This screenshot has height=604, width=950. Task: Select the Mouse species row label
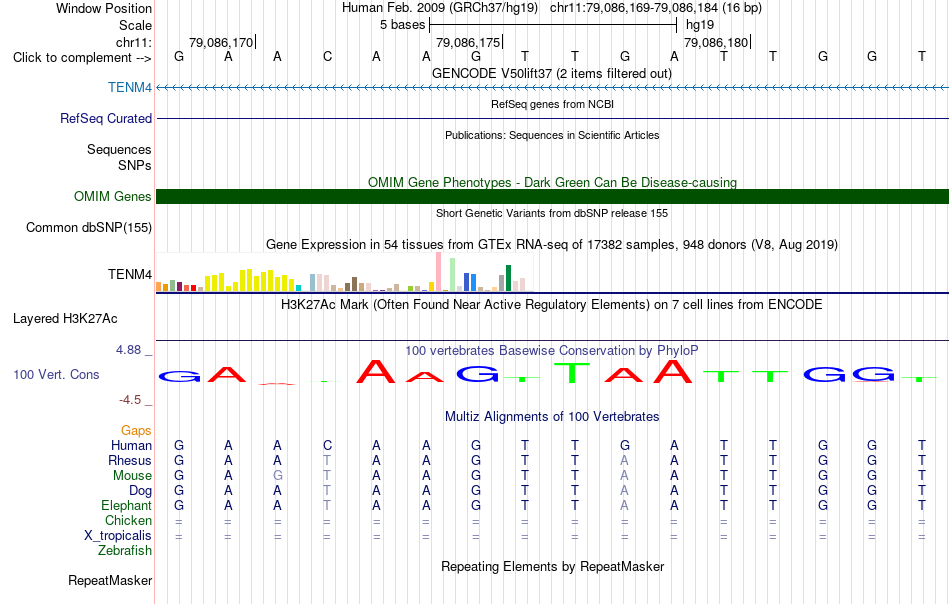(132, 476)
